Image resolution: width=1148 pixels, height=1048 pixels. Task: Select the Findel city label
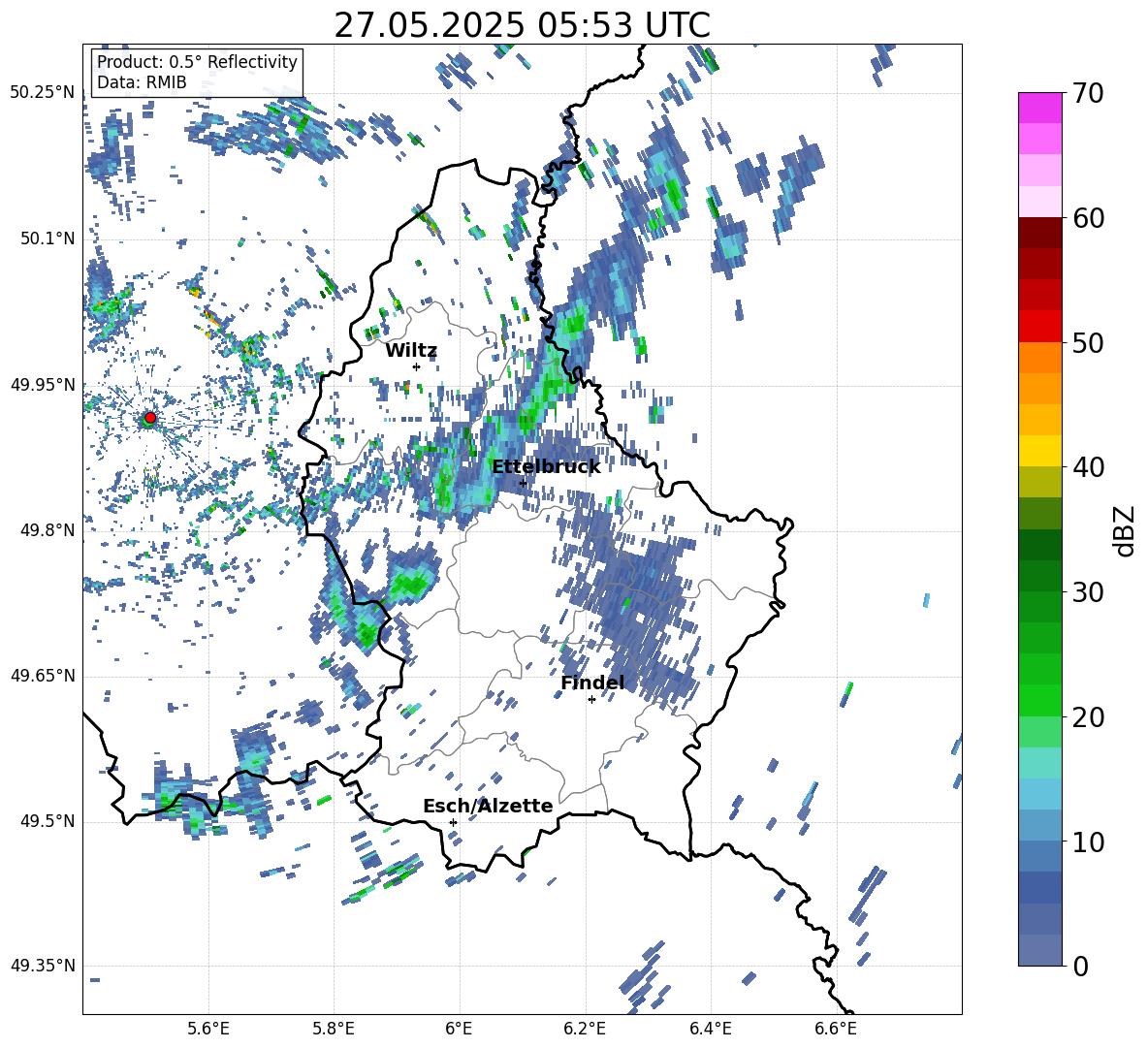pos(592,683)
